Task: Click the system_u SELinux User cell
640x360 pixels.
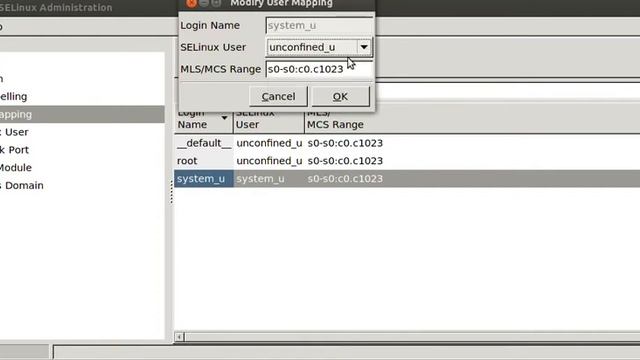Action: 260,179
